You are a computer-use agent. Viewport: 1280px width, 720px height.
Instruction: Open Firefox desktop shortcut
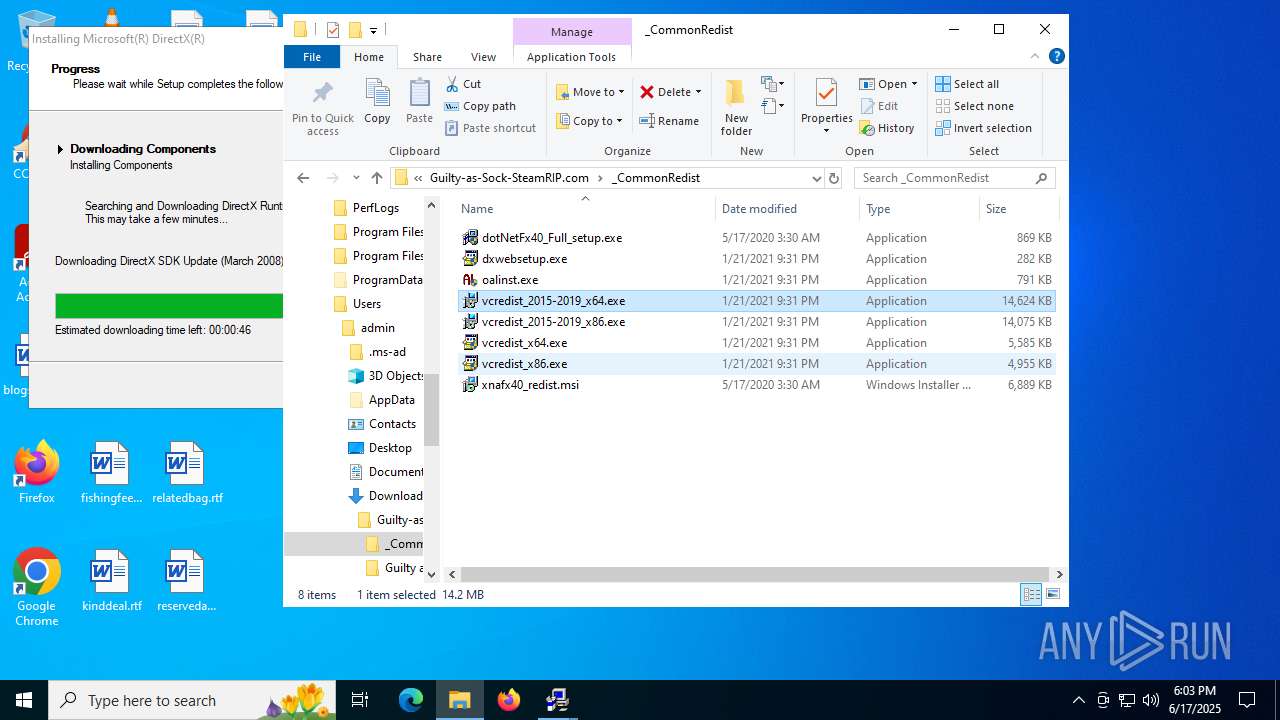coord(37,474)
